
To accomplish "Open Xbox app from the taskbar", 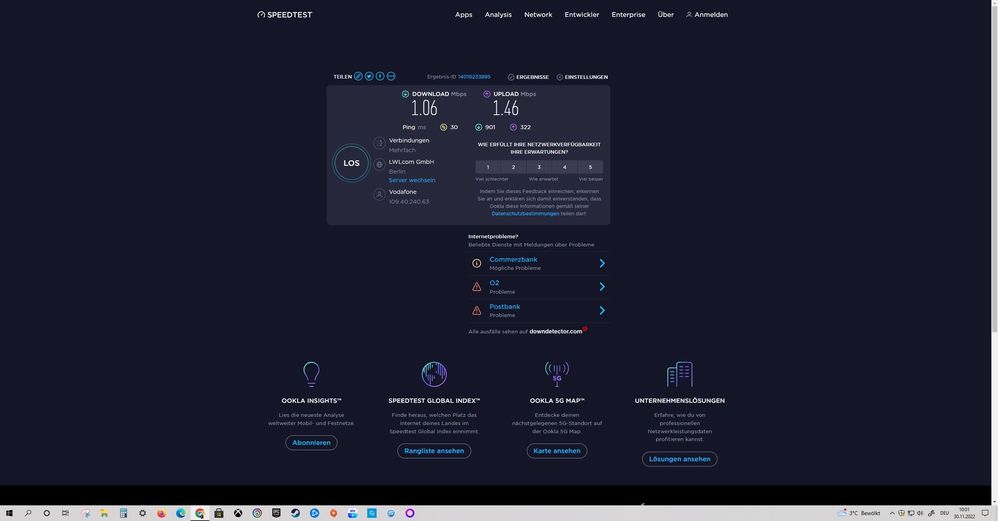I will click(238, 513).
